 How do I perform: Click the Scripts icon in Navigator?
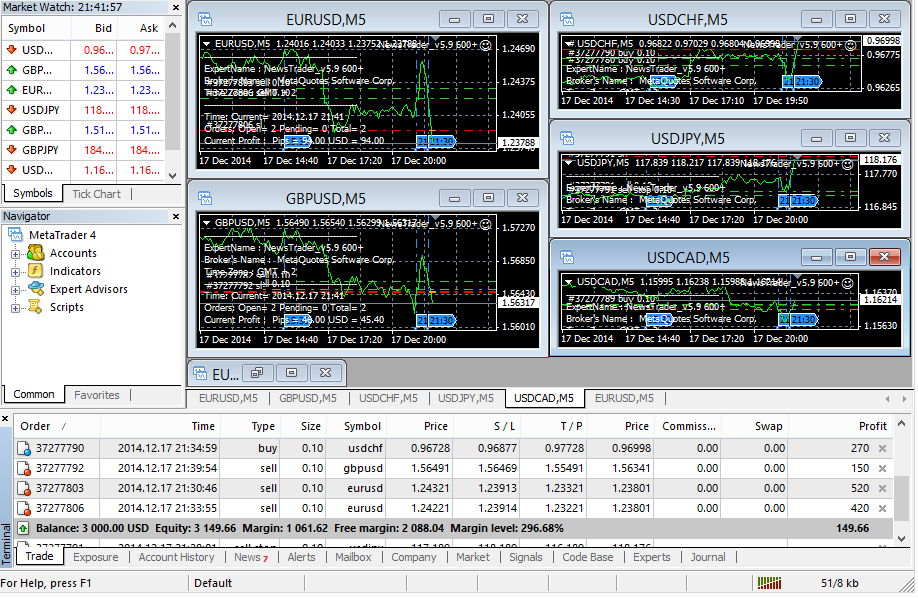(36, 308)
